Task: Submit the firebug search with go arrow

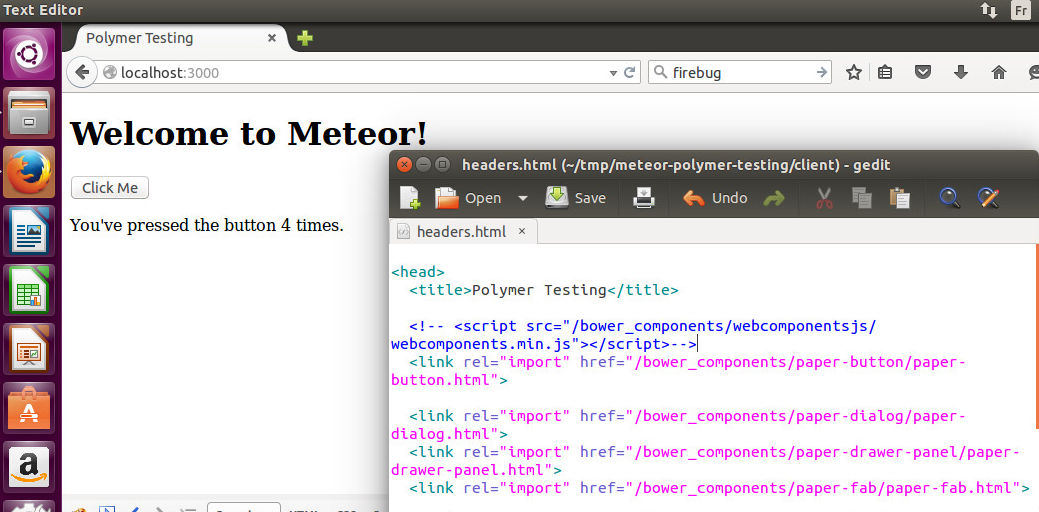Action: point(822,72)
